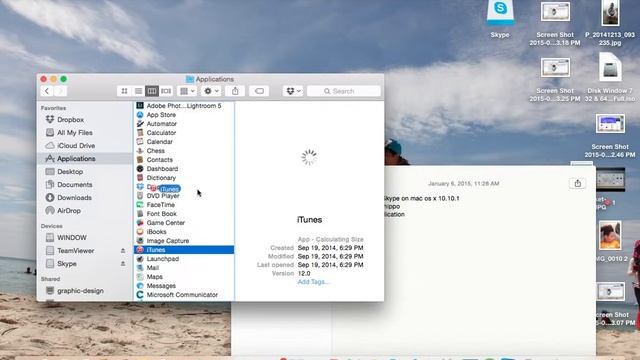Select Calendar in applications list
Image resolution: width=640 pixels, height=360 pixels.
[184, 142]
